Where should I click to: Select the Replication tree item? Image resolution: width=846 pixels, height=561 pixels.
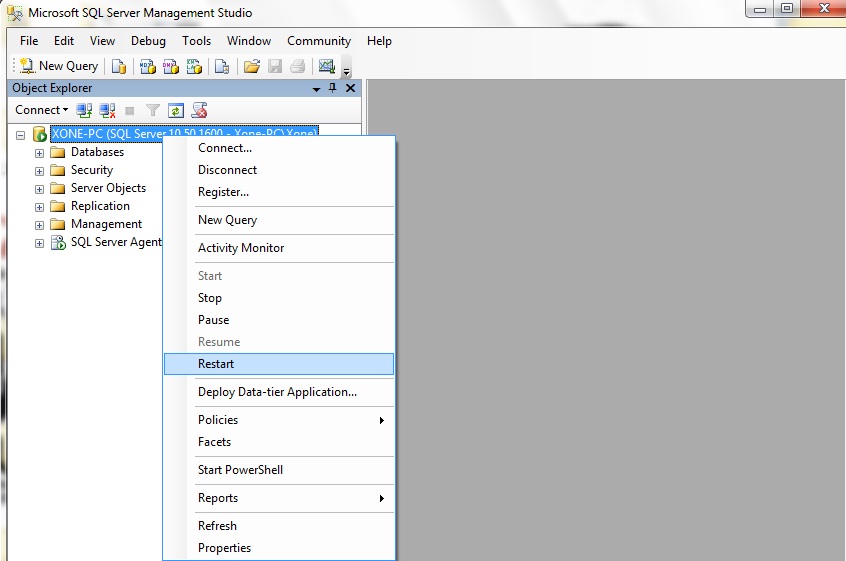coord(100,206)
